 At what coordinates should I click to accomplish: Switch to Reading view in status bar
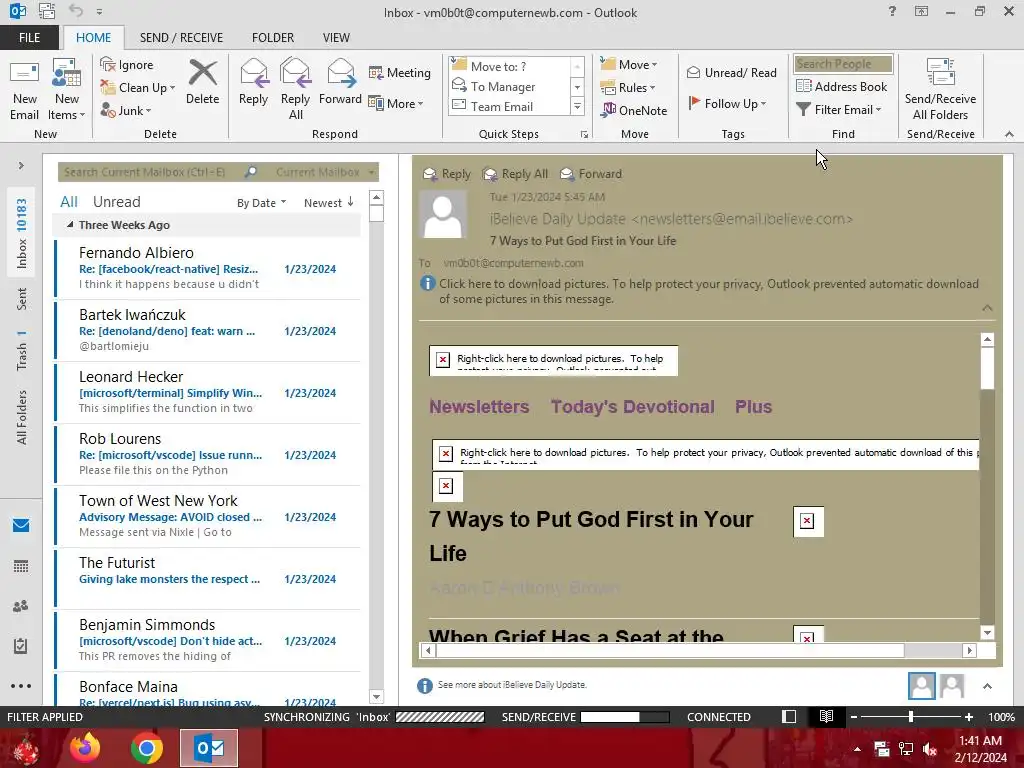pos(826,716)
